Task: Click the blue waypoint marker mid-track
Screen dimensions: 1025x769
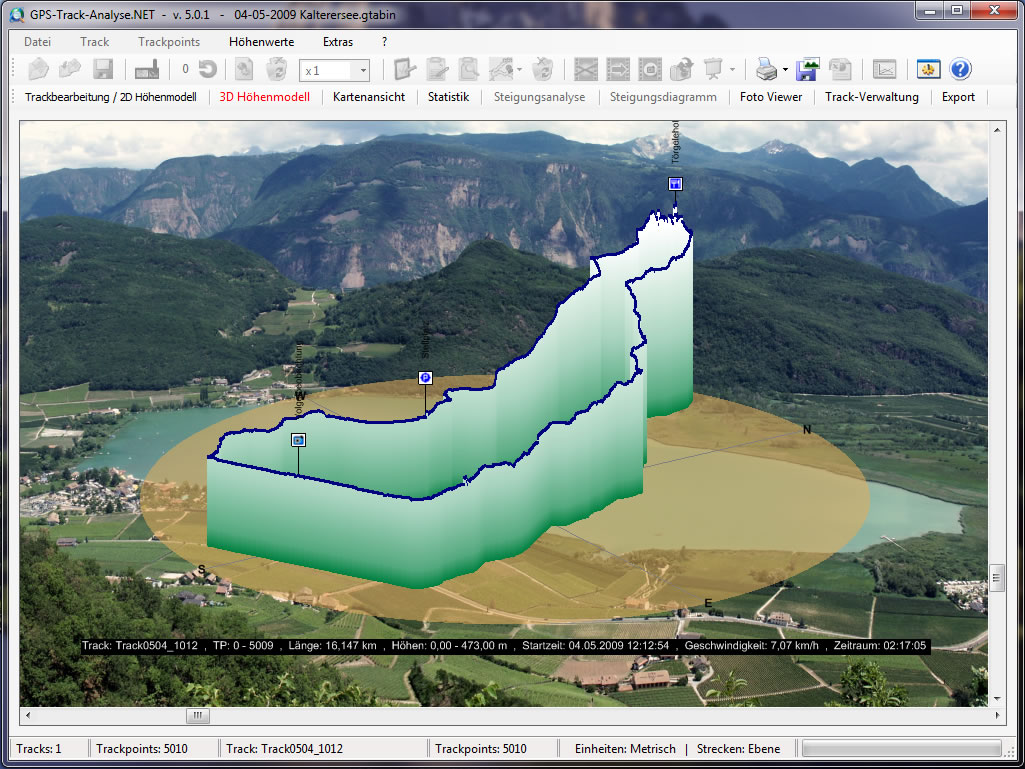Action: [x=425, y=378]
